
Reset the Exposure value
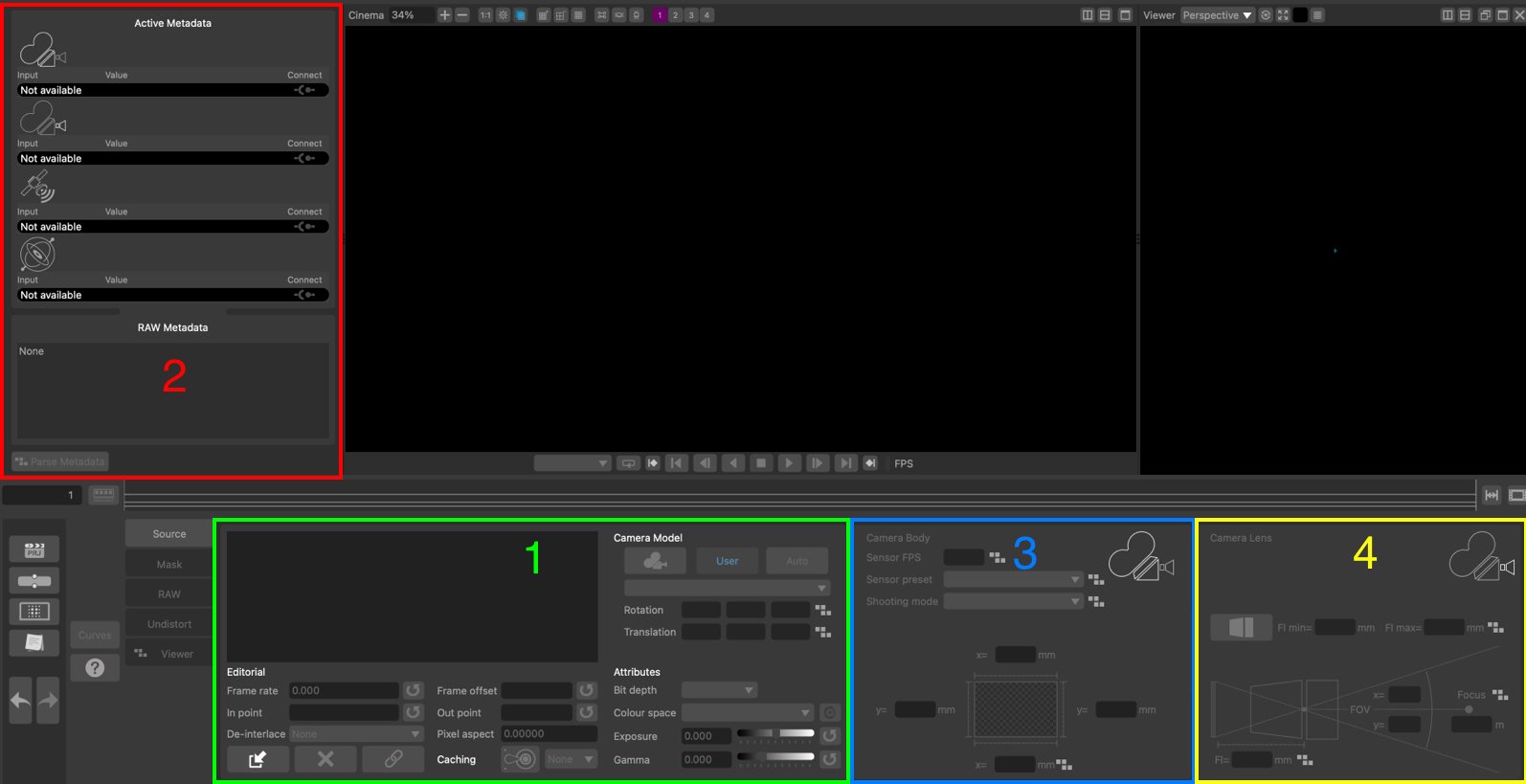pyautogui.click(x=830, y=735)
